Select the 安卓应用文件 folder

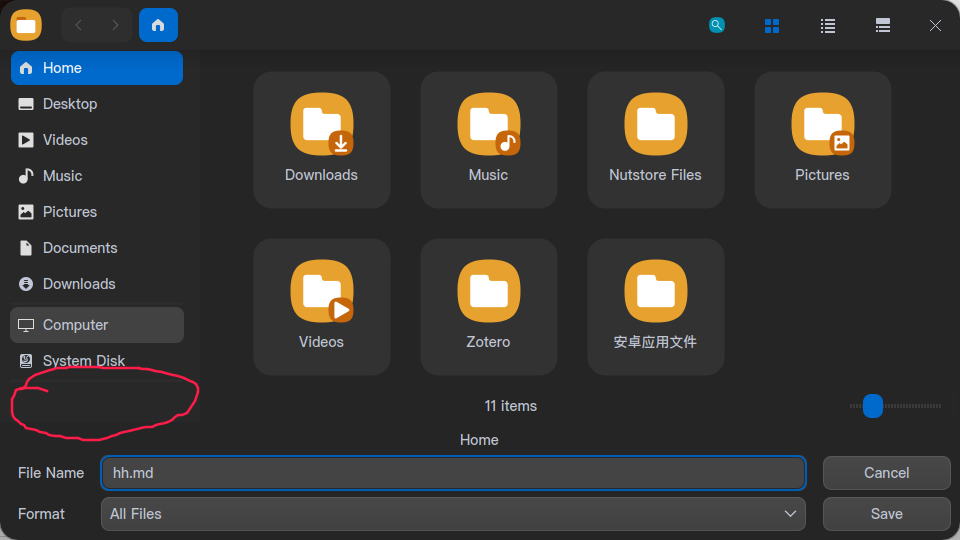click(x=656, y=307)
